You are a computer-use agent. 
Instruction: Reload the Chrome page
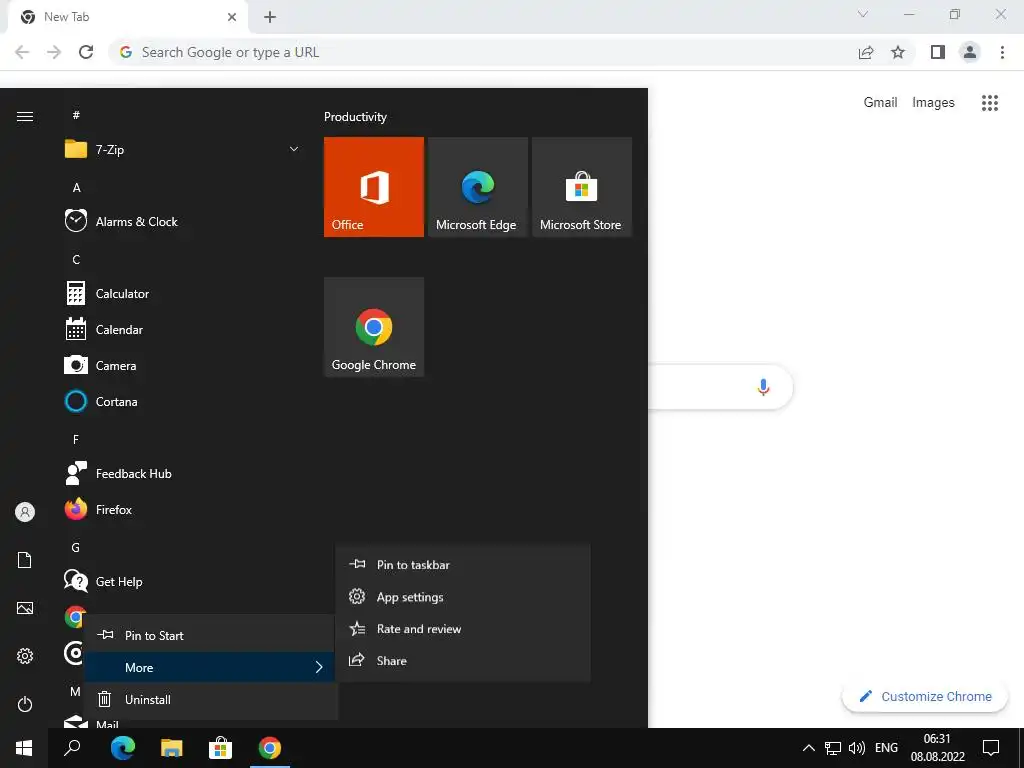(x=86, y=52)
